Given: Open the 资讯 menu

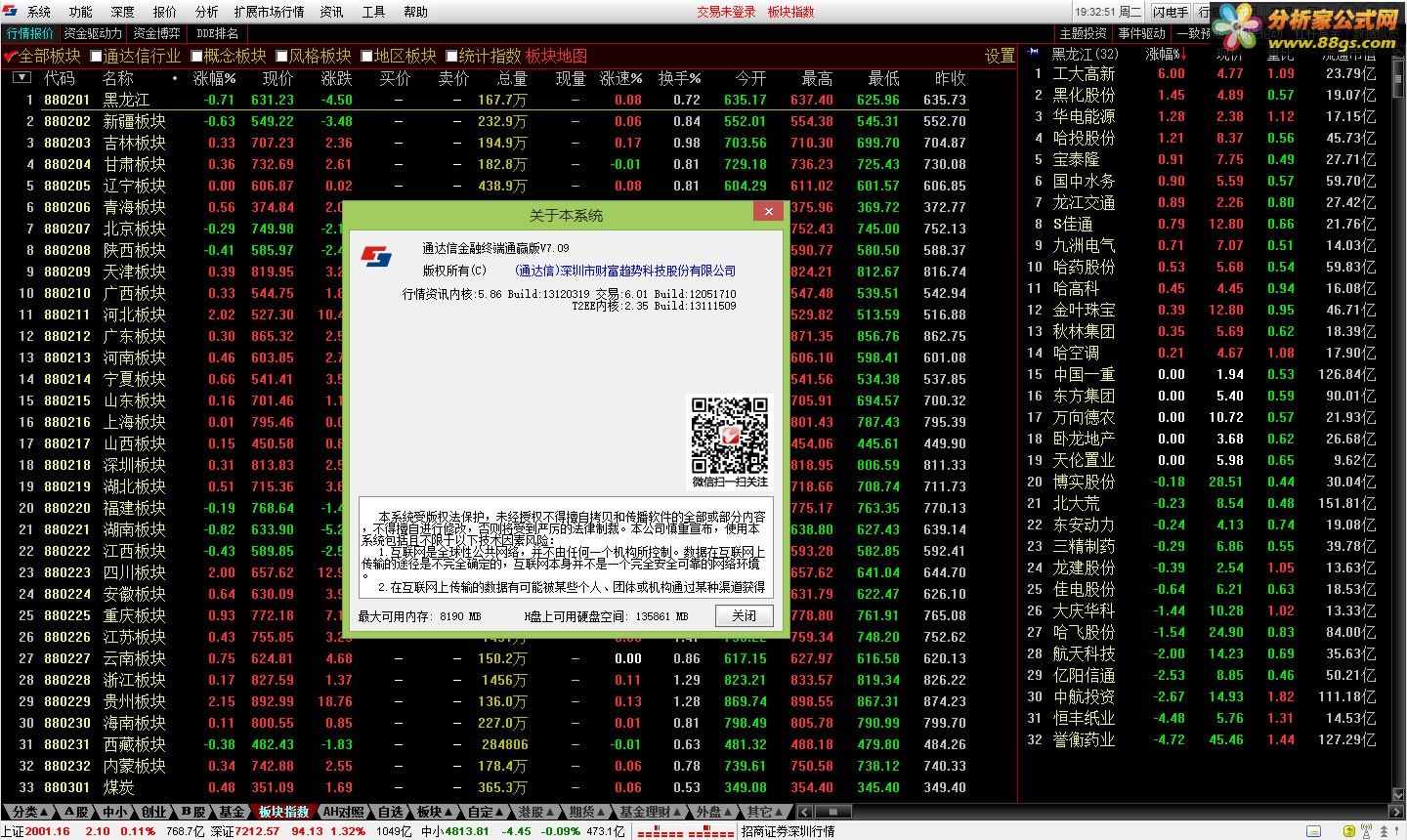Looking at the screenshot, I should point(332,12).
